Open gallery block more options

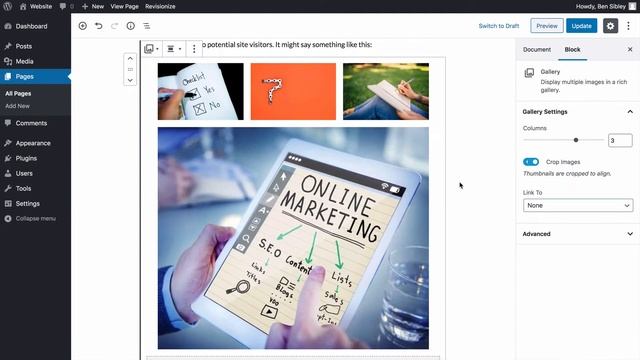(x=194, y=49)
